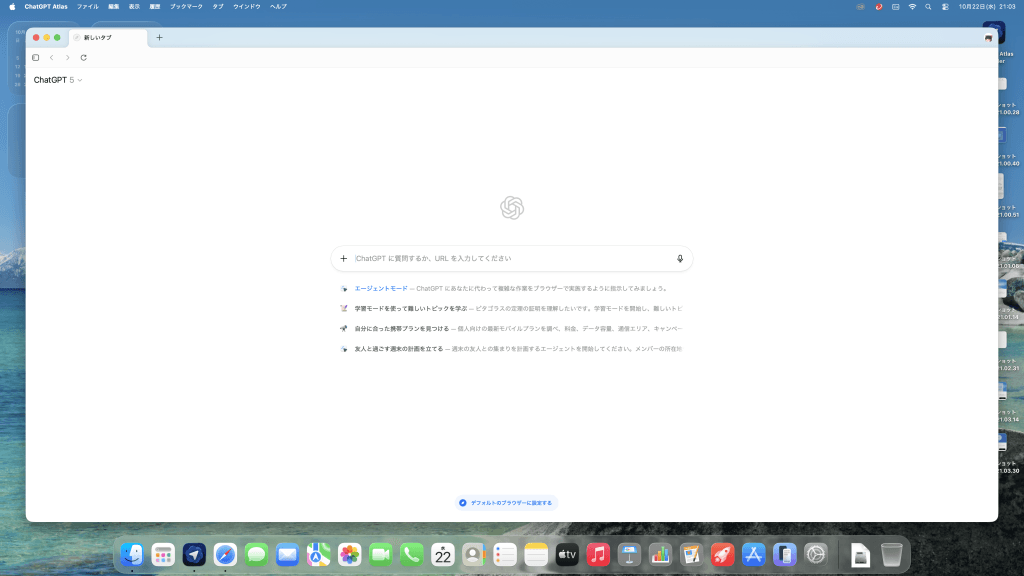
Task: Reload the page with the refresh icon
Action: click(84, 58)
